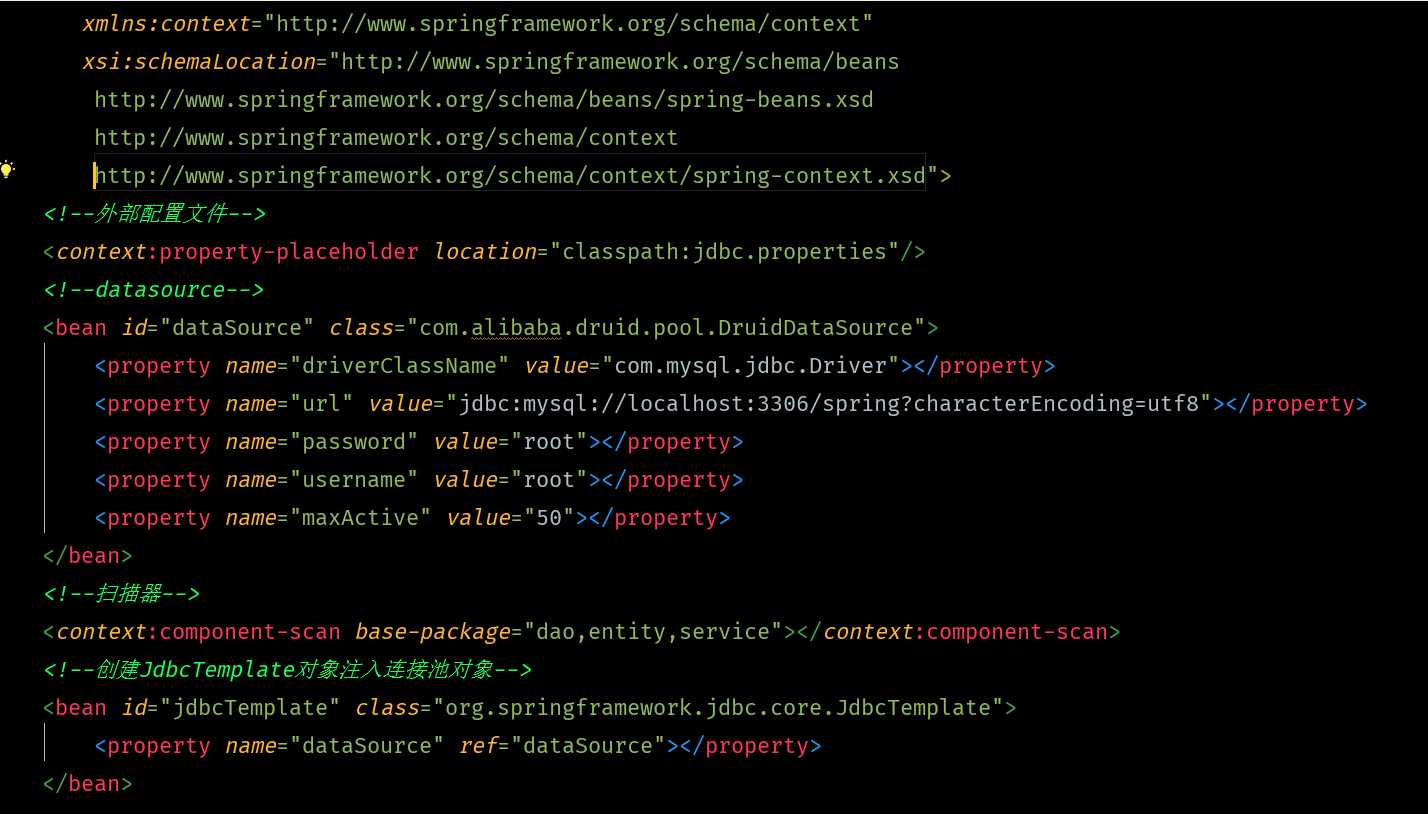Click the datasource comment line
The height and width of the screenshot is (814, 1428).
click(154, 289)
